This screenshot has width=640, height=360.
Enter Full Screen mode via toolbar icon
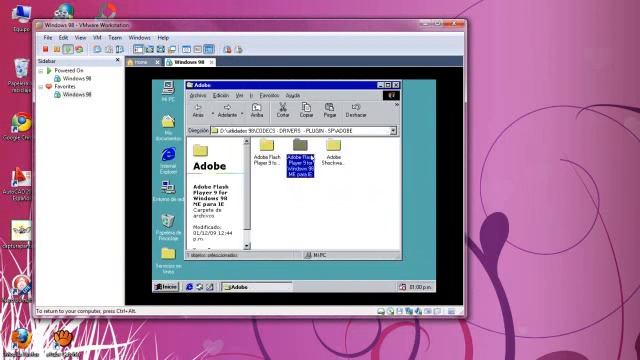click(x=160, y=49)
